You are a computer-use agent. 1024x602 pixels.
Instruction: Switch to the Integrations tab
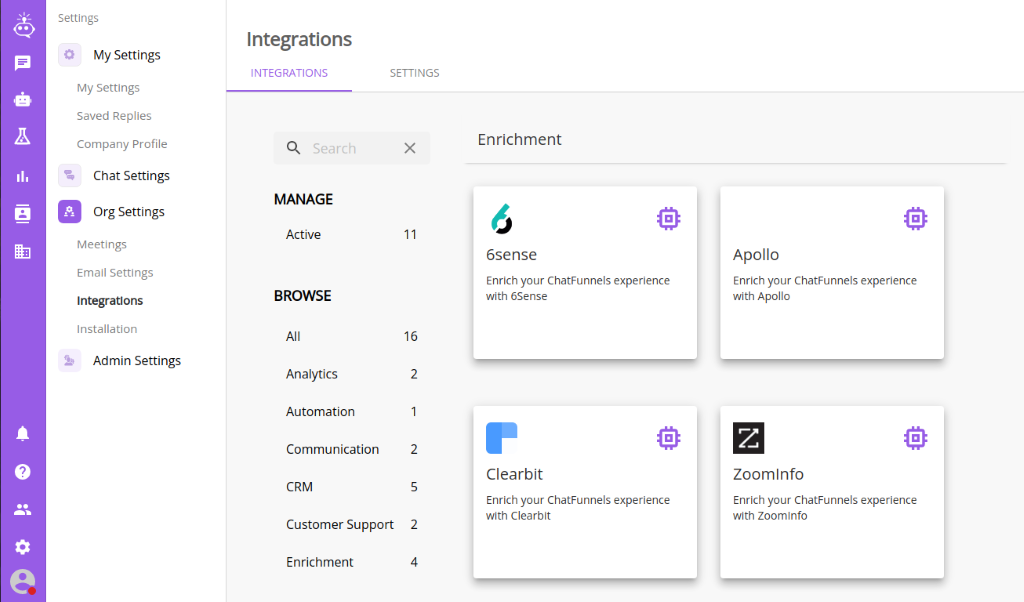coord(289,73)
